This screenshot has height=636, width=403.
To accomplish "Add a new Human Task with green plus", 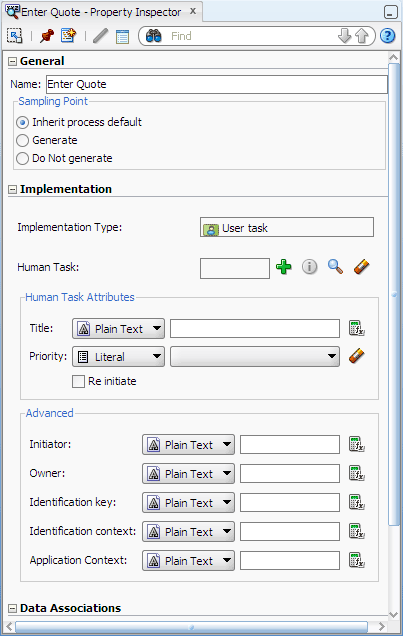I will point(284,267).
